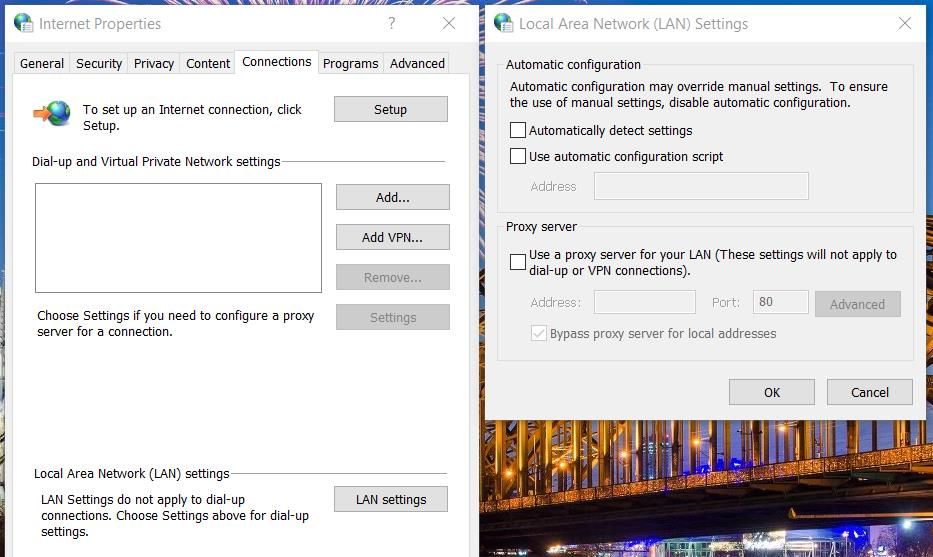
Task: Open LAN settings
Action: 391,499
